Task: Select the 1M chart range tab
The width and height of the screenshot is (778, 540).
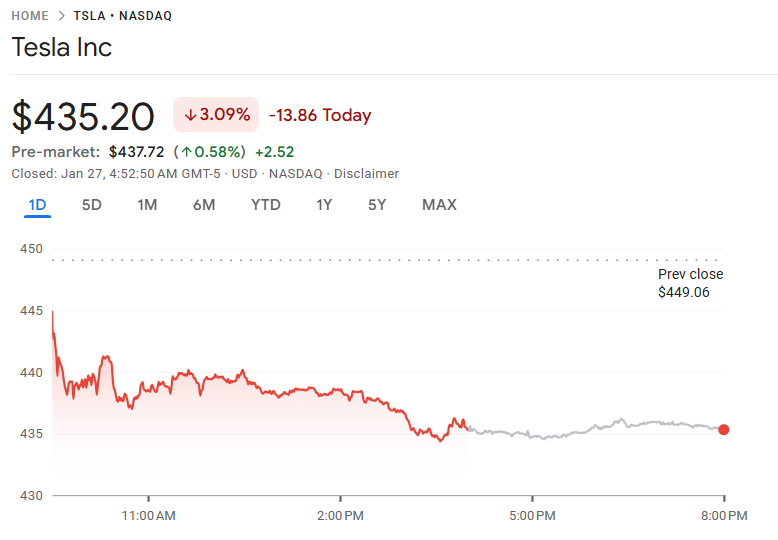Action: (x=147, y=205)
